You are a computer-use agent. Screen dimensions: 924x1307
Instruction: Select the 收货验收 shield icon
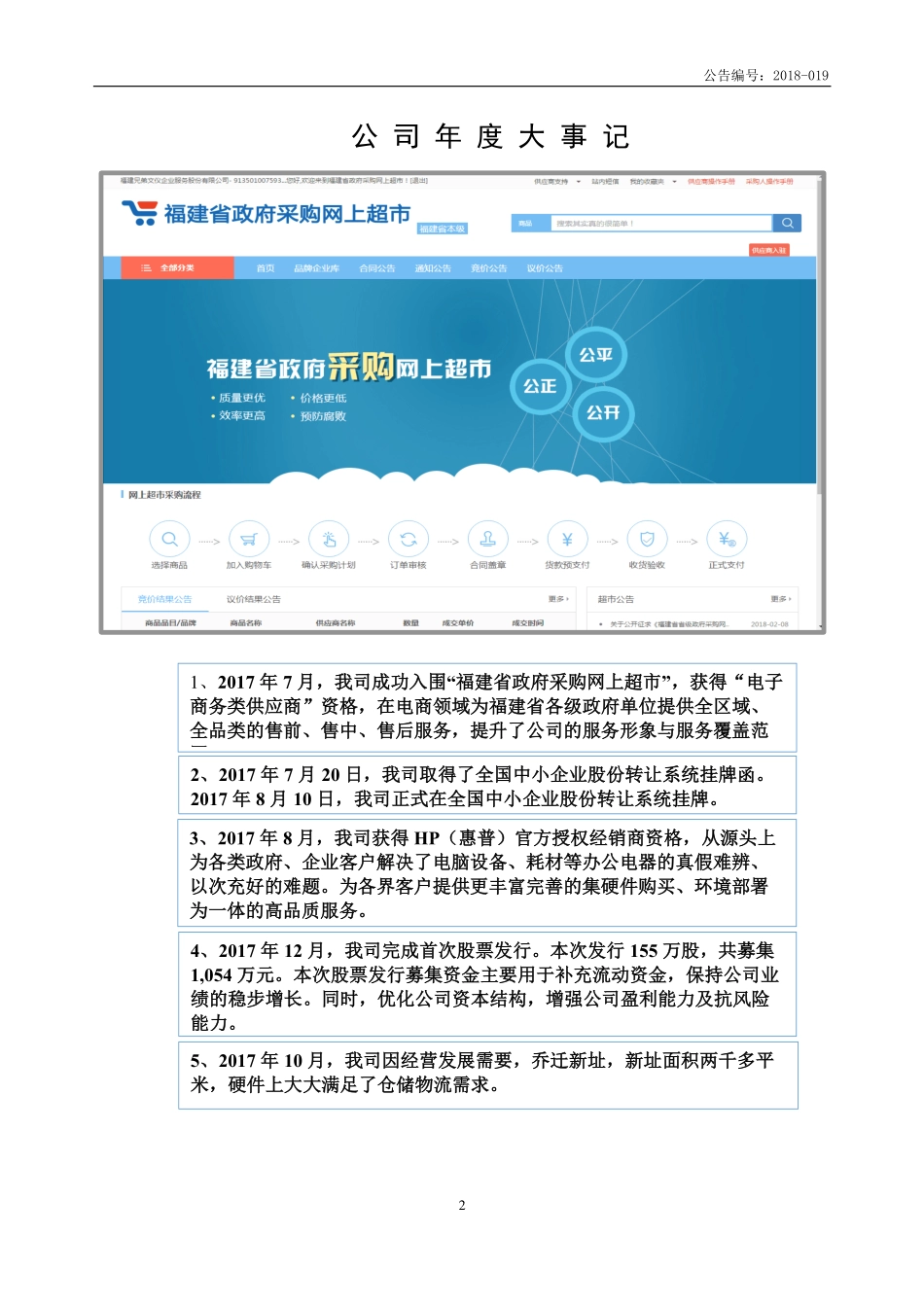(646, 538)
